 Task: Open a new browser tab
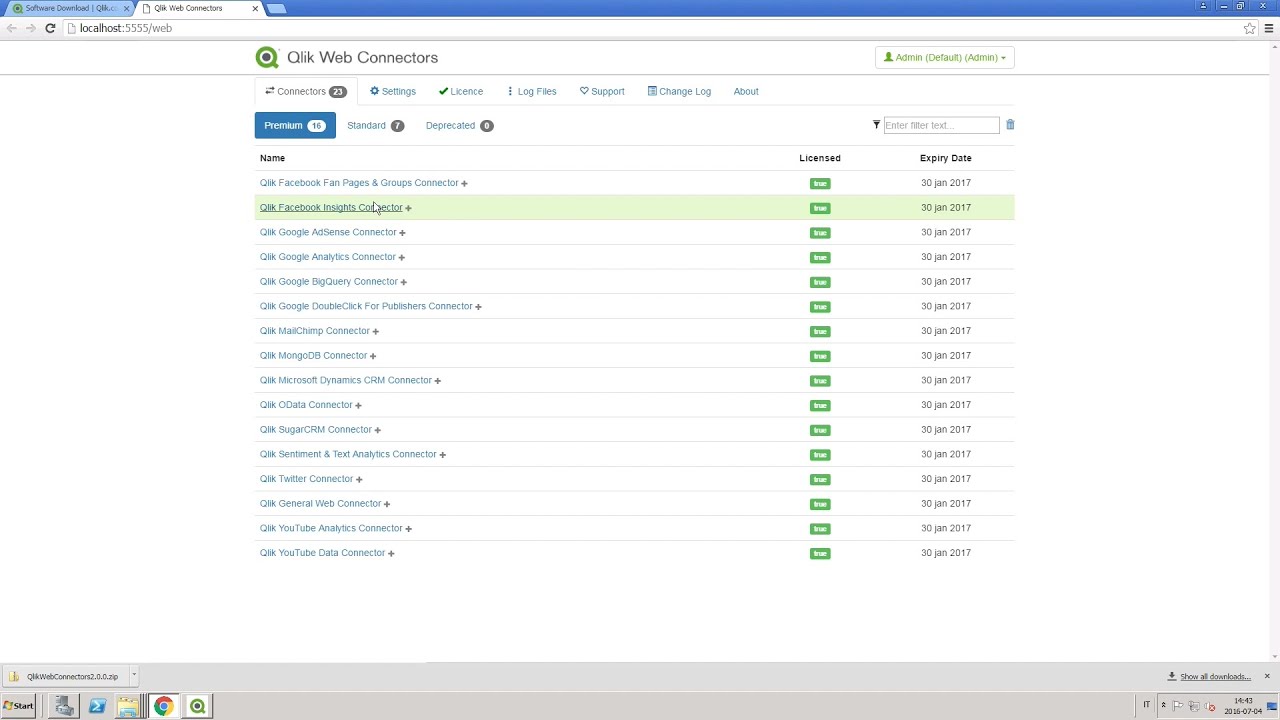tap(277, 8)
